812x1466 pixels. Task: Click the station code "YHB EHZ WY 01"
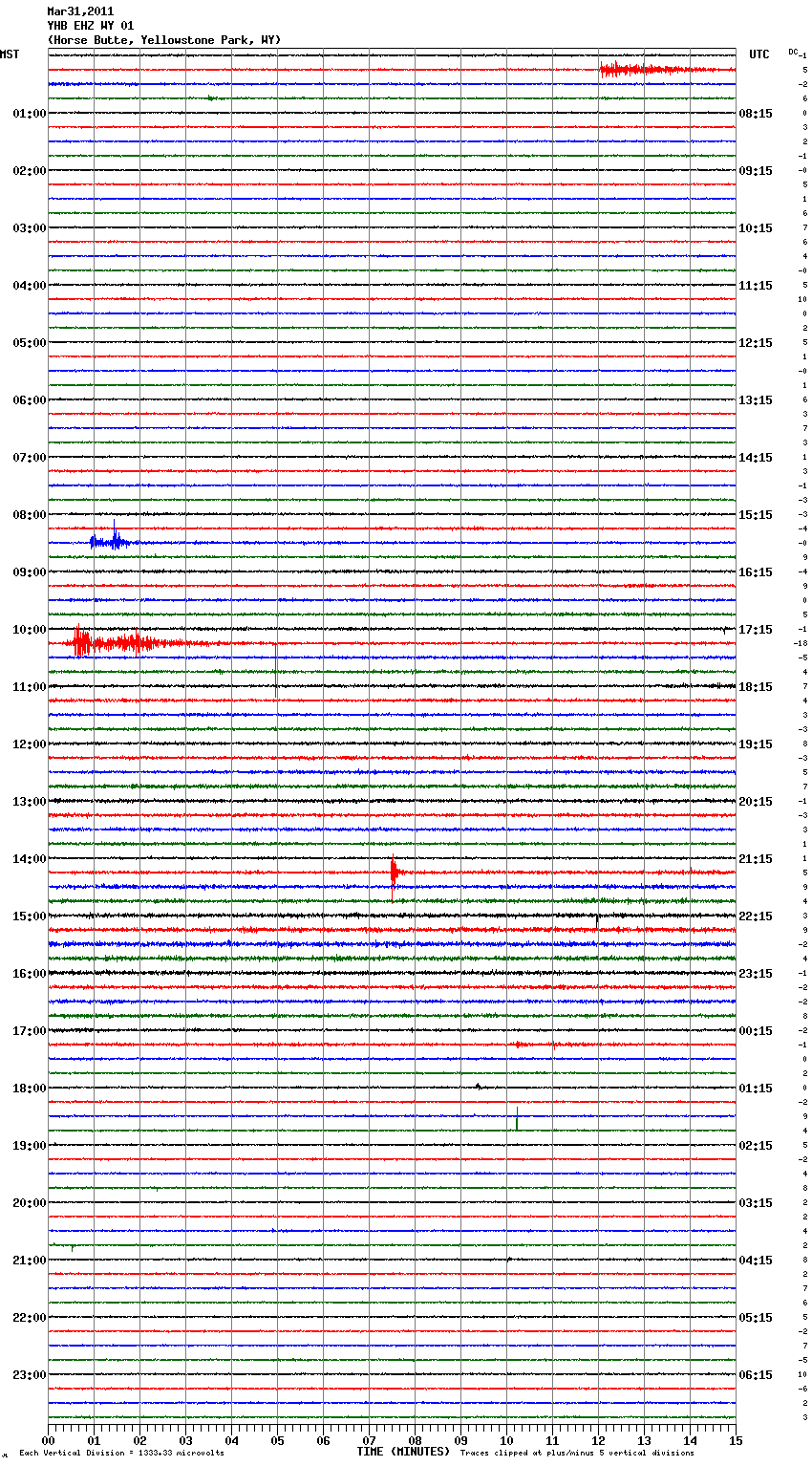tap(91, 26)
